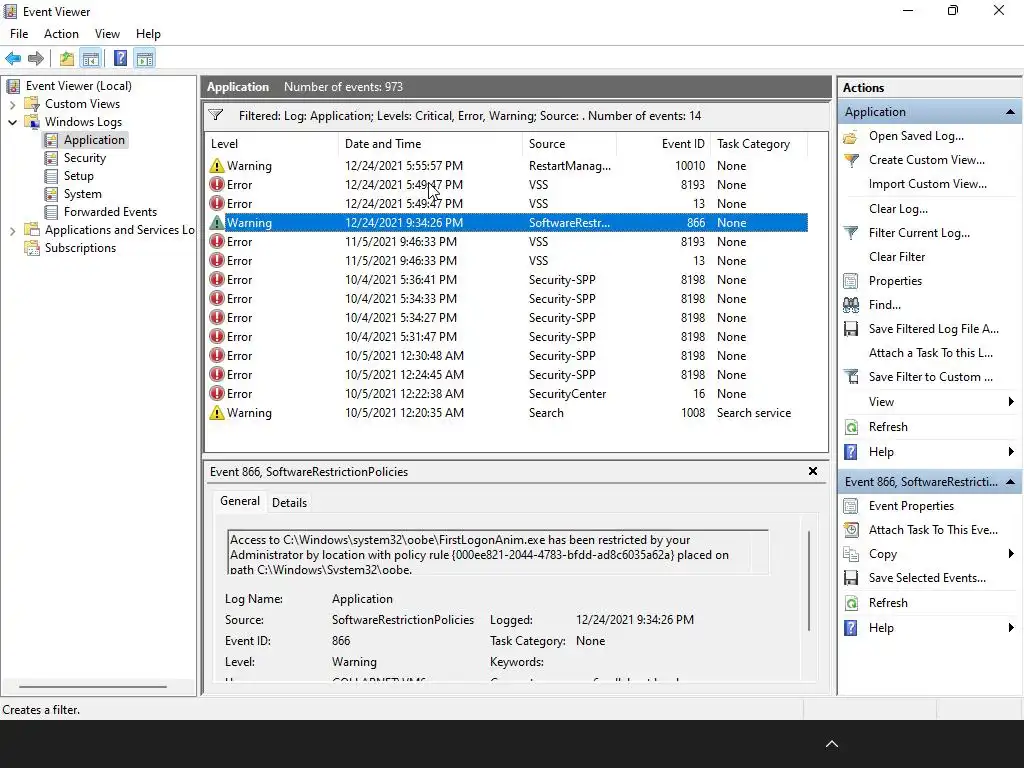The image size is (1024, 768).
Task: Click the Event Viewer (Local) root icon
Action: (x=13, y=86)
